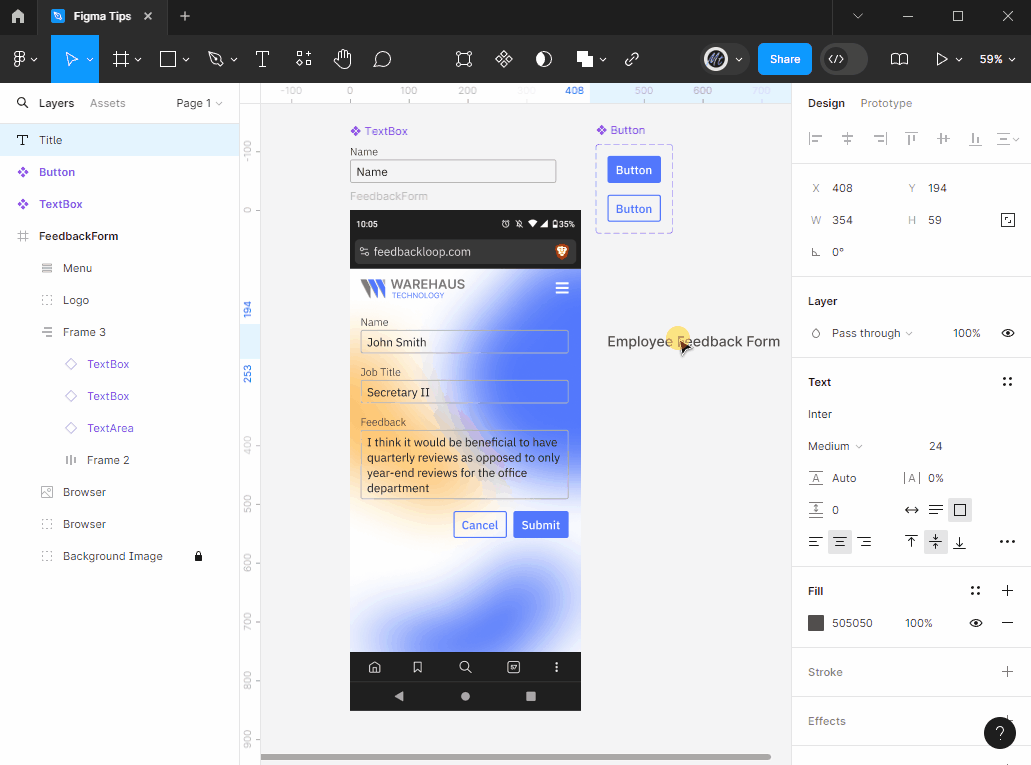
Task: Set text align left
Action: [815, 542]
